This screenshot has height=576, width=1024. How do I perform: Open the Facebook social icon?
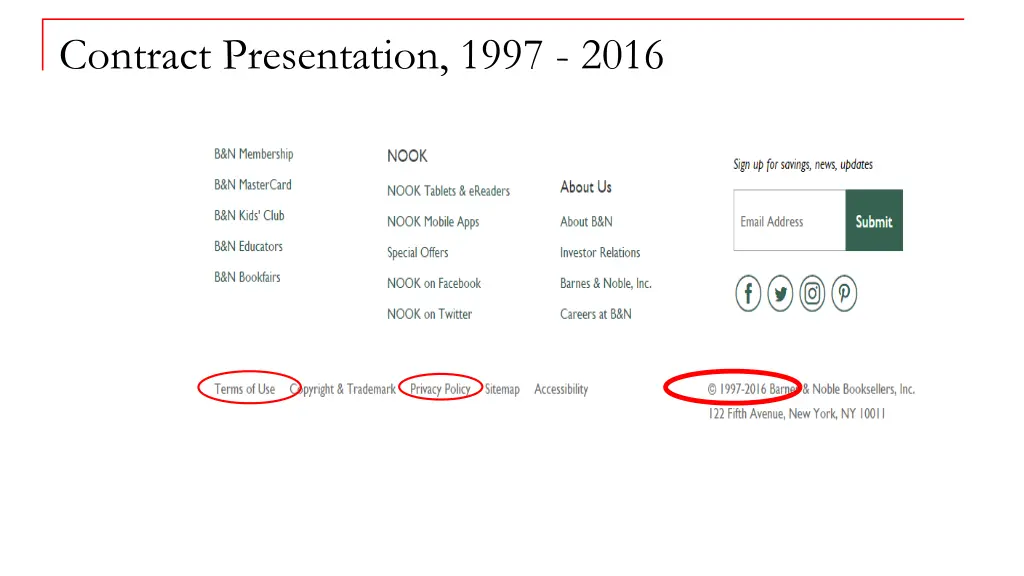point(748,293)
